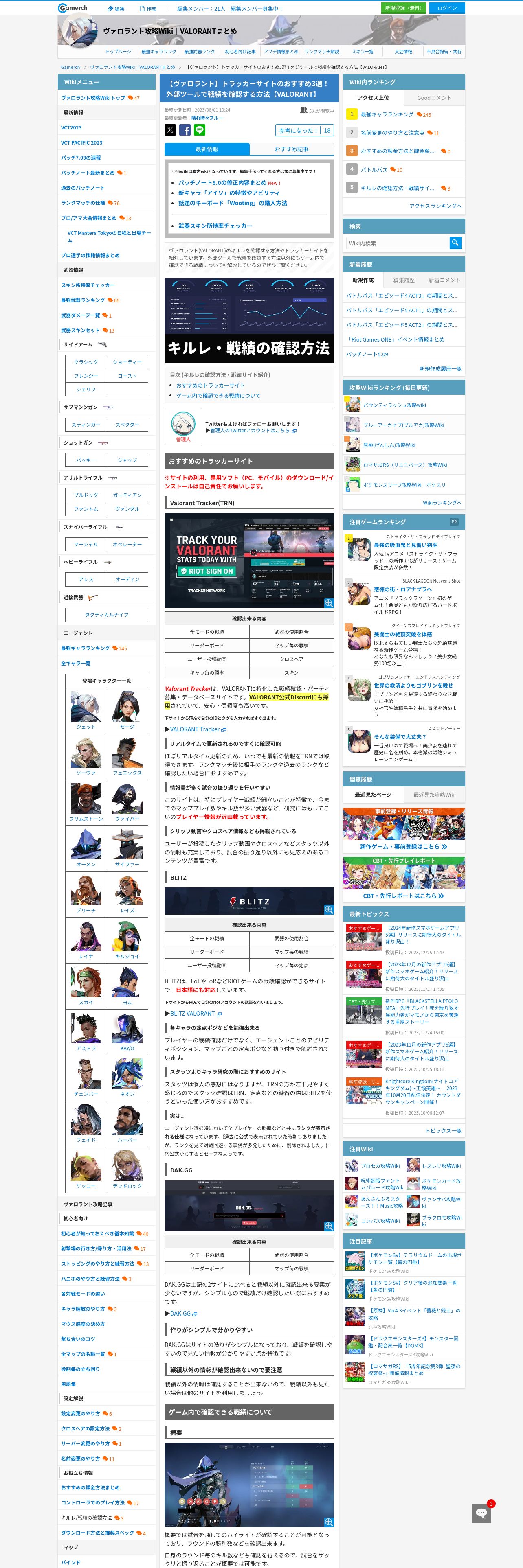
Task: Open the トピックス一覧 link
Action: (443, 1131)
